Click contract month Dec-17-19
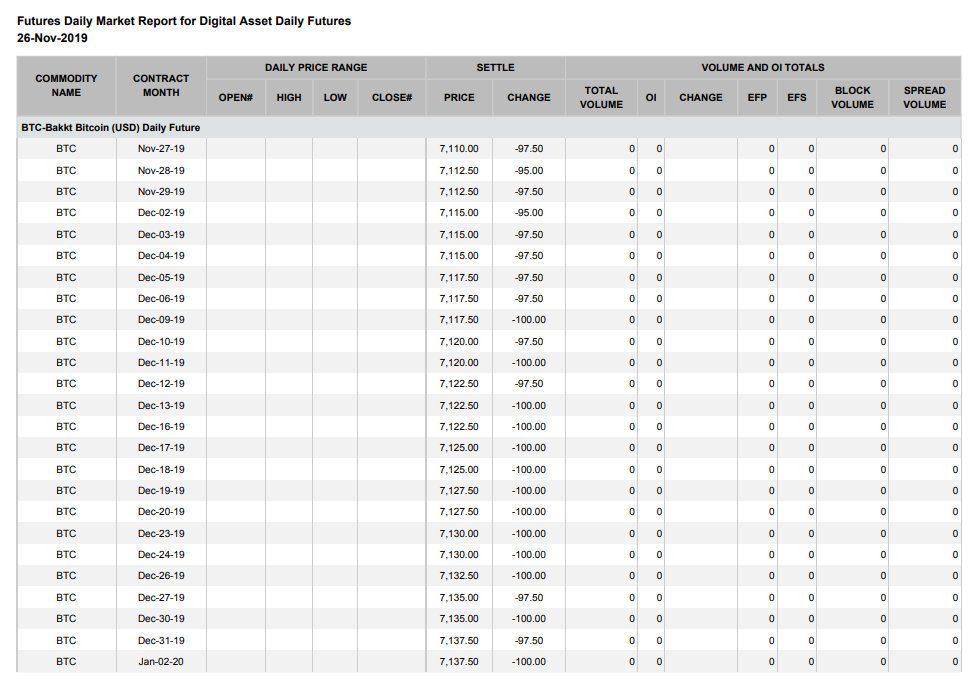This screenshot has height=688, width=980. pos(161,447)
